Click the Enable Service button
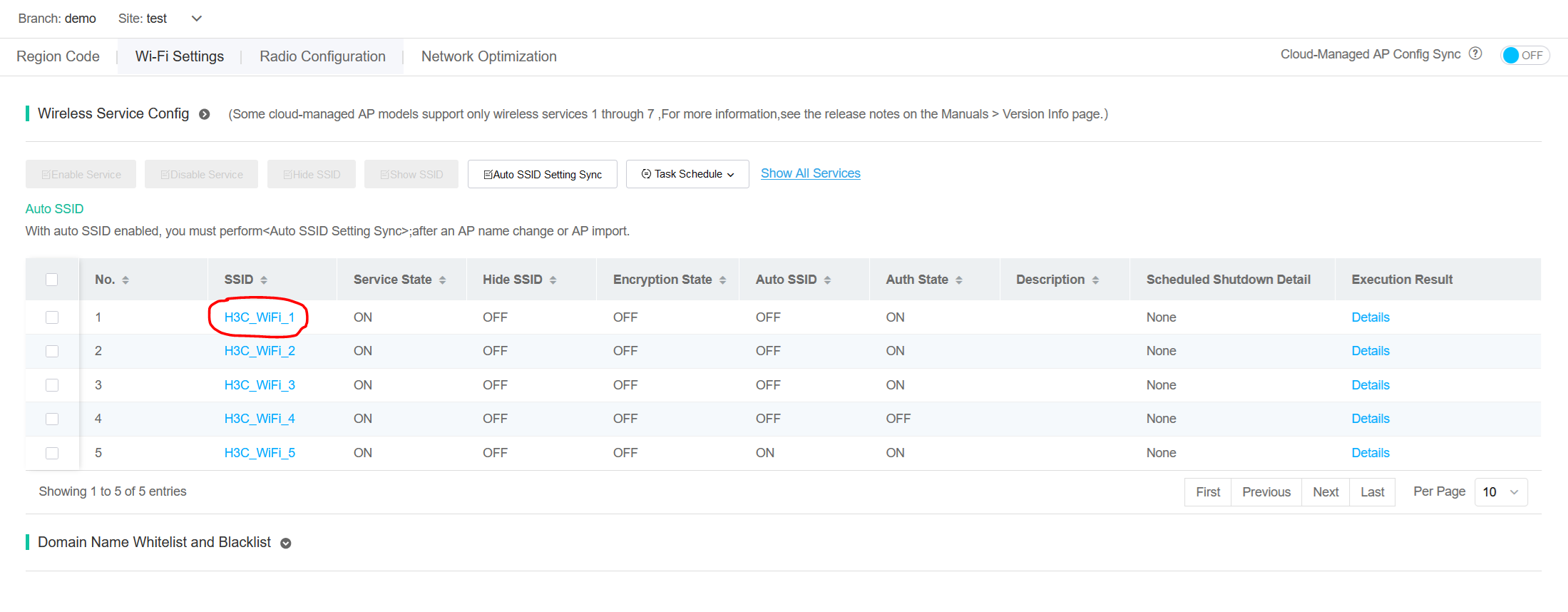 (81, 174)
